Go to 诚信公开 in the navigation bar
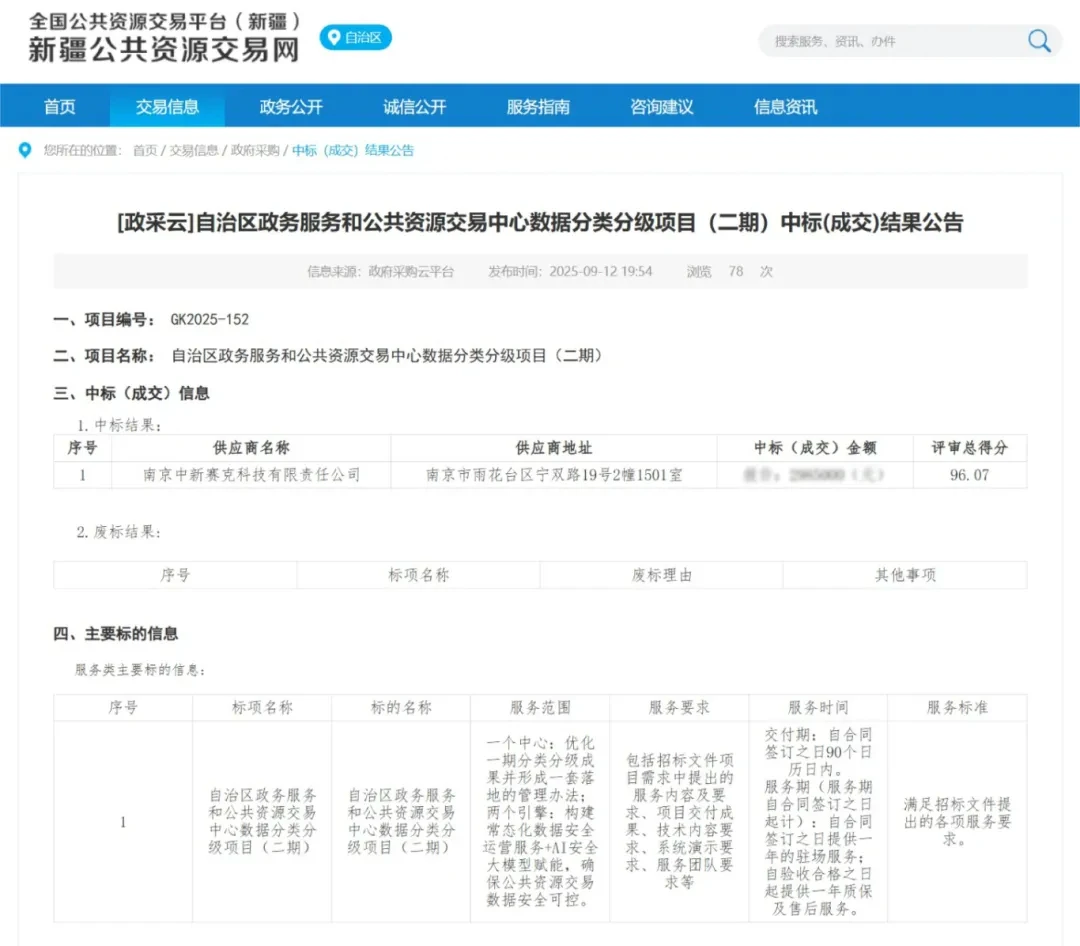Image resolution: width=1080 pixels, height=946 pixels. click(x=415, y=107)
